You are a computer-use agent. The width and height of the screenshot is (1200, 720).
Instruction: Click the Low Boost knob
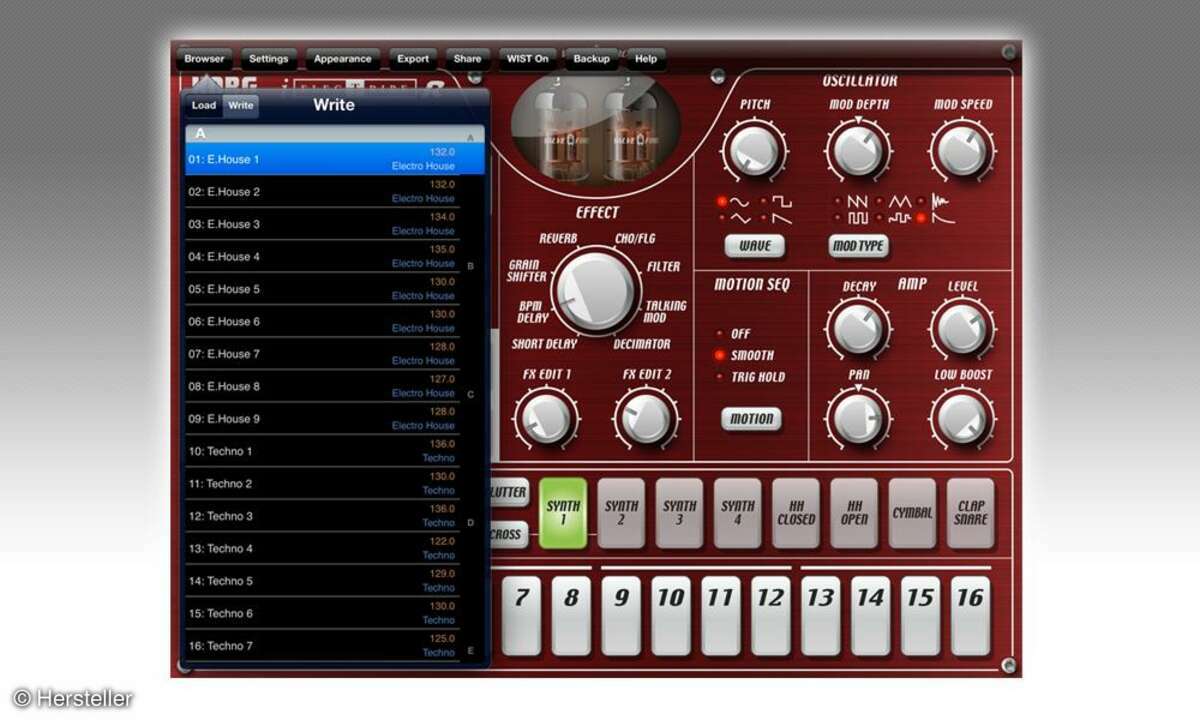962,418
